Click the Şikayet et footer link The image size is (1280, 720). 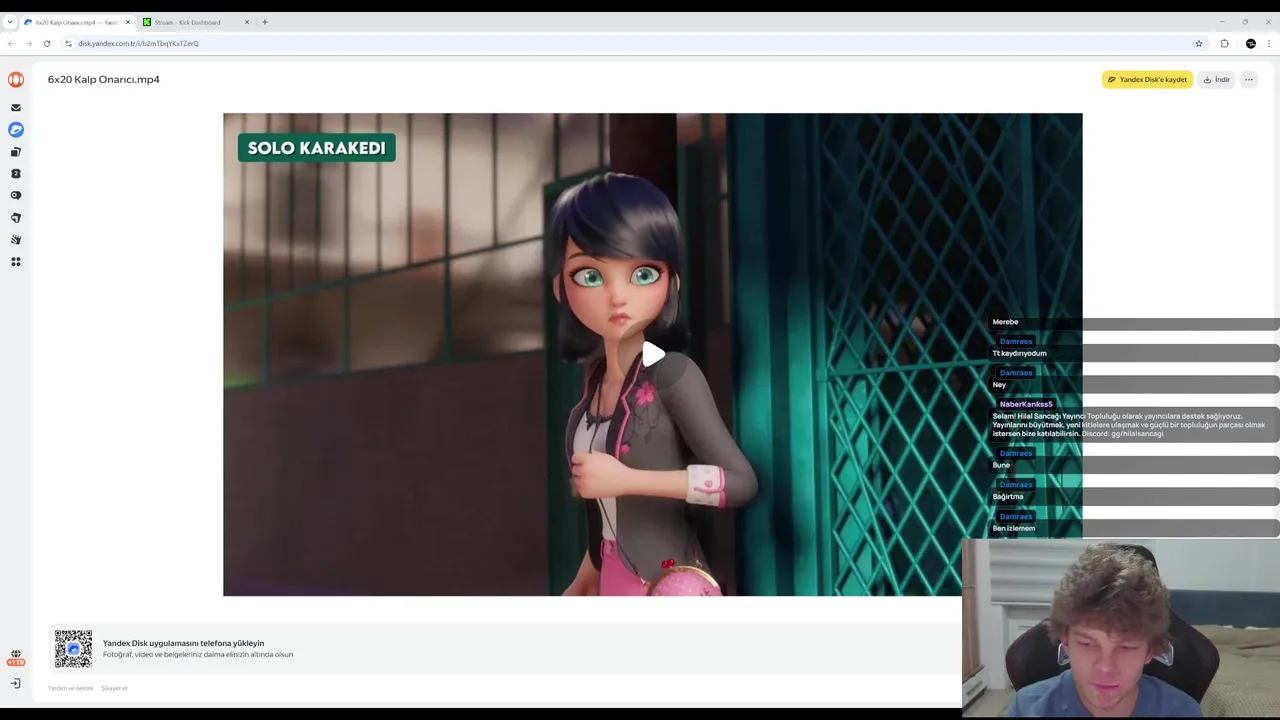pos(114,688)
